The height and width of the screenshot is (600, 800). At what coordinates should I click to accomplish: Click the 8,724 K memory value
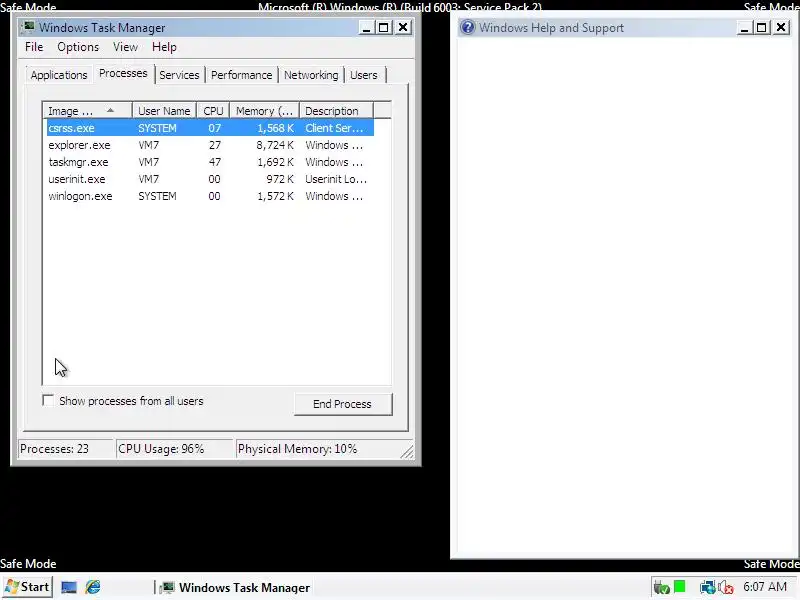click(x=275, y=145)
